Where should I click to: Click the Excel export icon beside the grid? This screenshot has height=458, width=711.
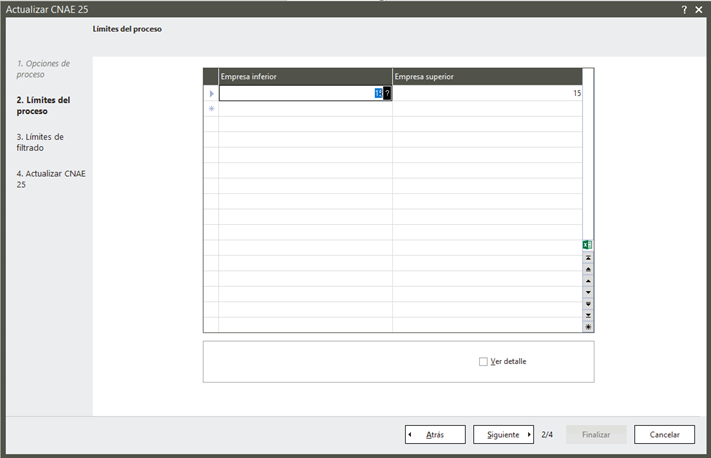(588, 244)
